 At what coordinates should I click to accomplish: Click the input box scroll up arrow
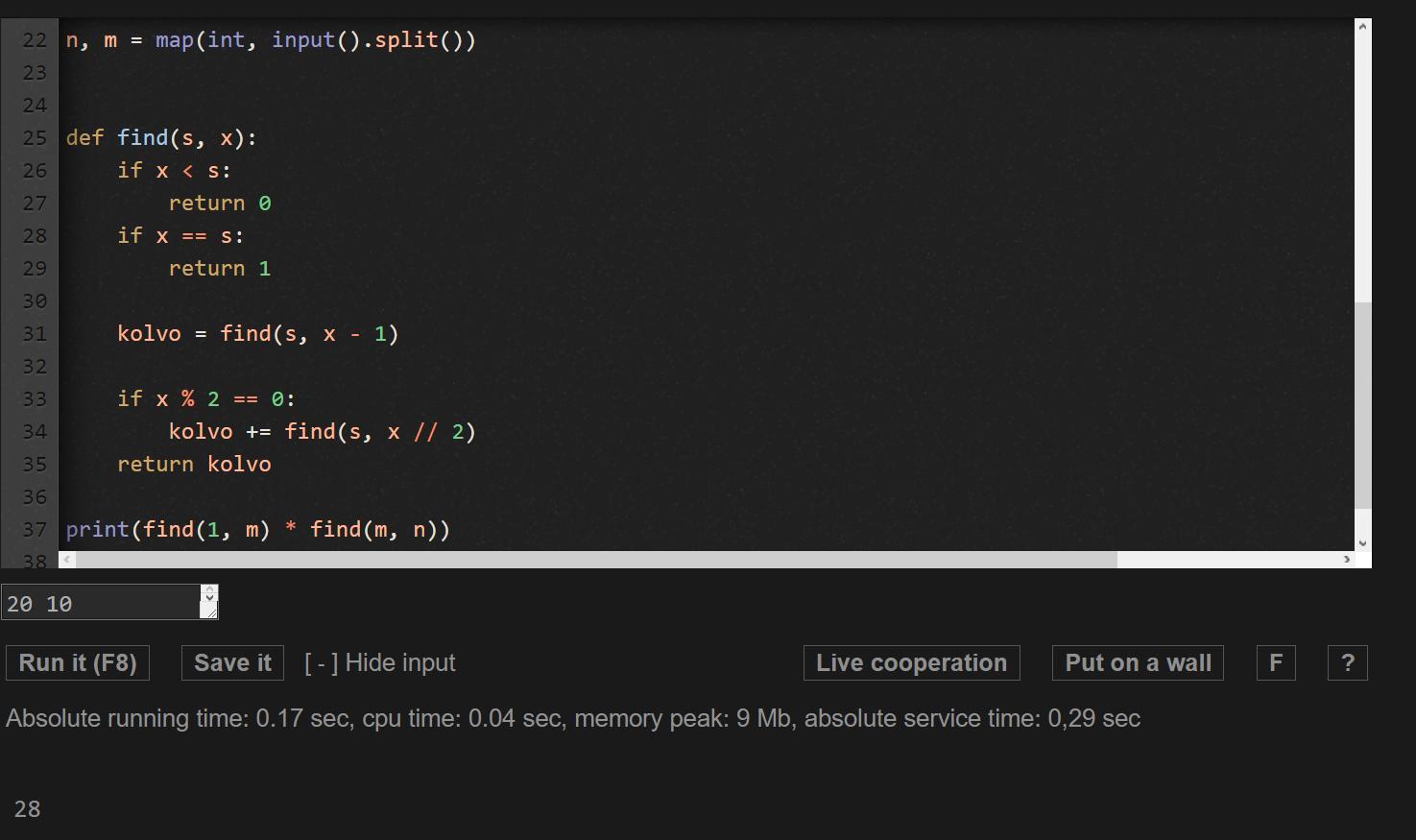(209, 592)
